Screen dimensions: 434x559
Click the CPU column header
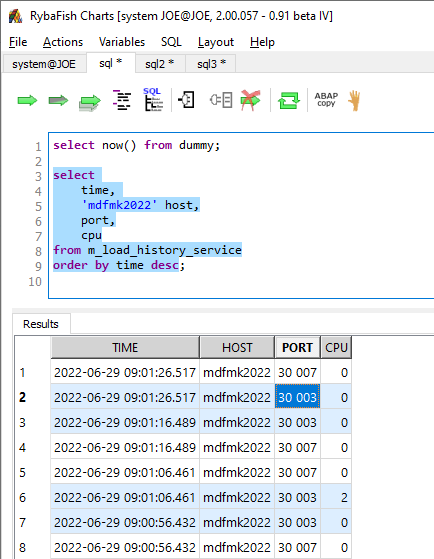(x=336, y=347)
